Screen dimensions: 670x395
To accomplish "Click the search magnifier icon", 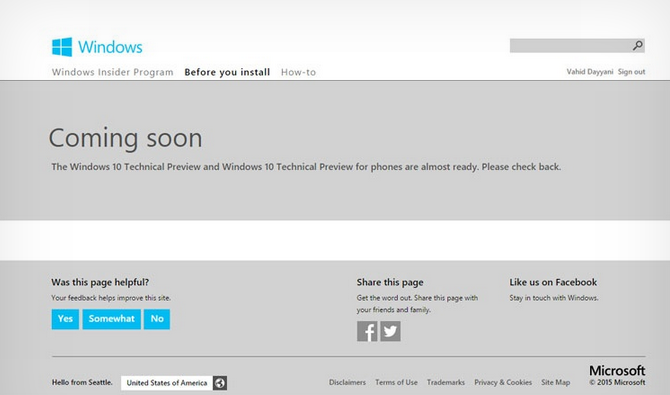I will [638, 45].
